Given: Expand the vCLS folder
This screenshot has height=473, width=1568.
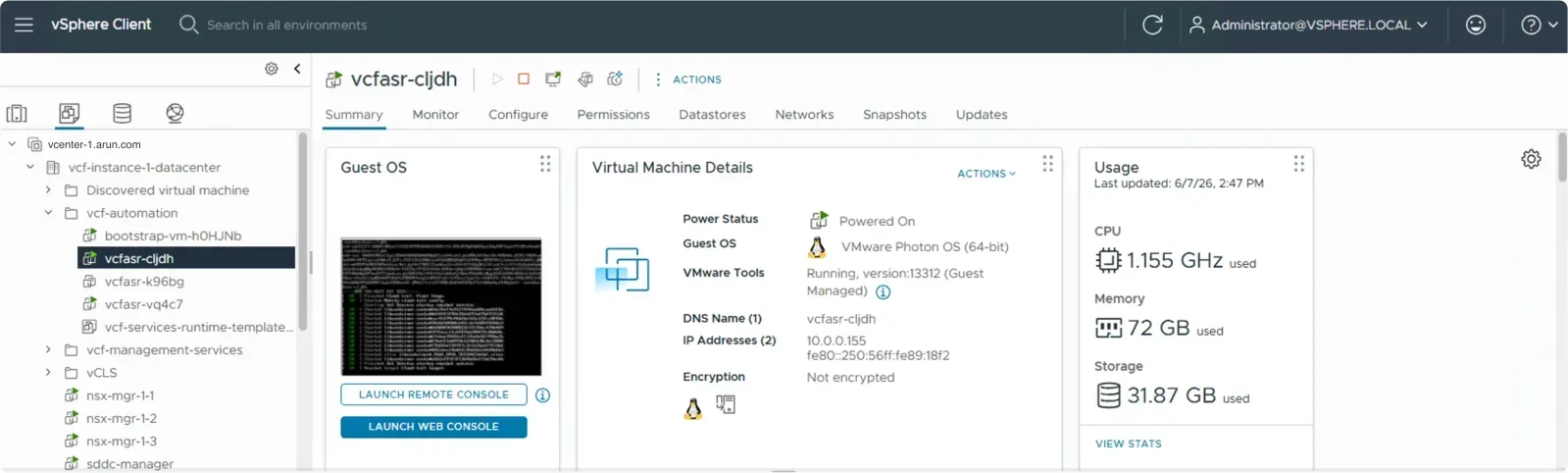Looking at the screenshot, I should point(48,373).
